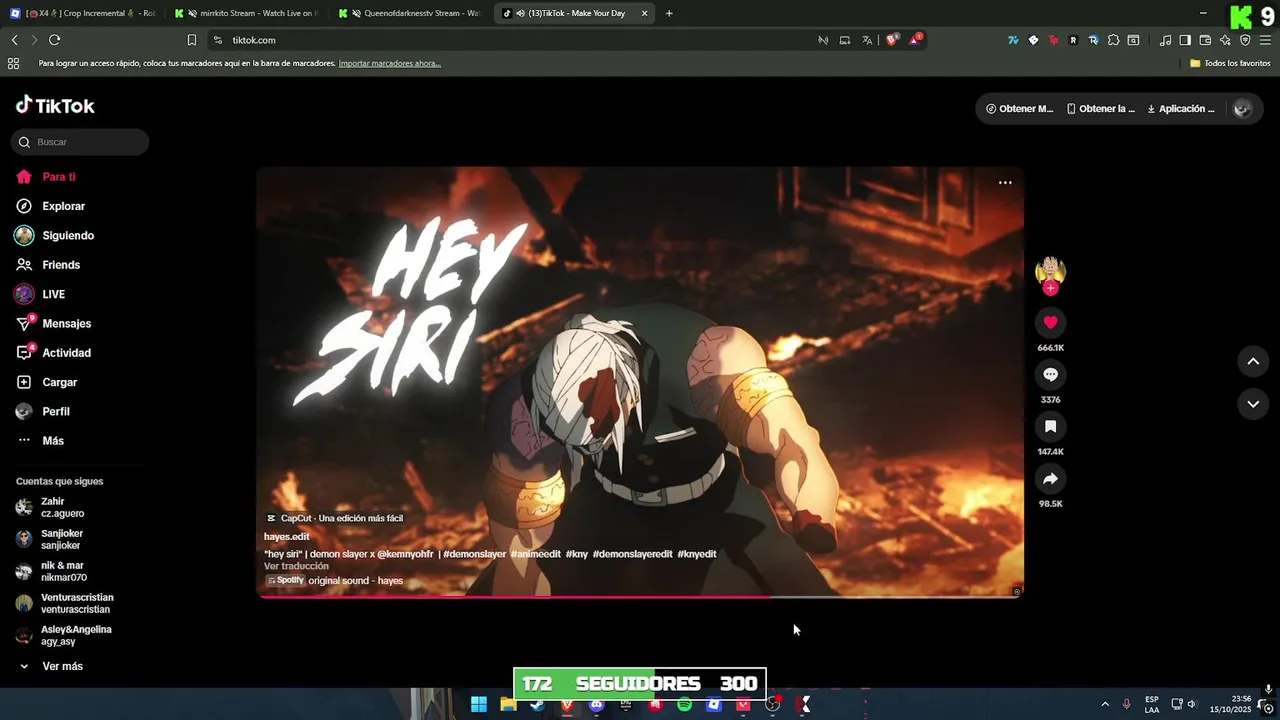Open the Brave Wallet icon
The height and width of the screenshot is (720, 1280).
point(1205,40)
